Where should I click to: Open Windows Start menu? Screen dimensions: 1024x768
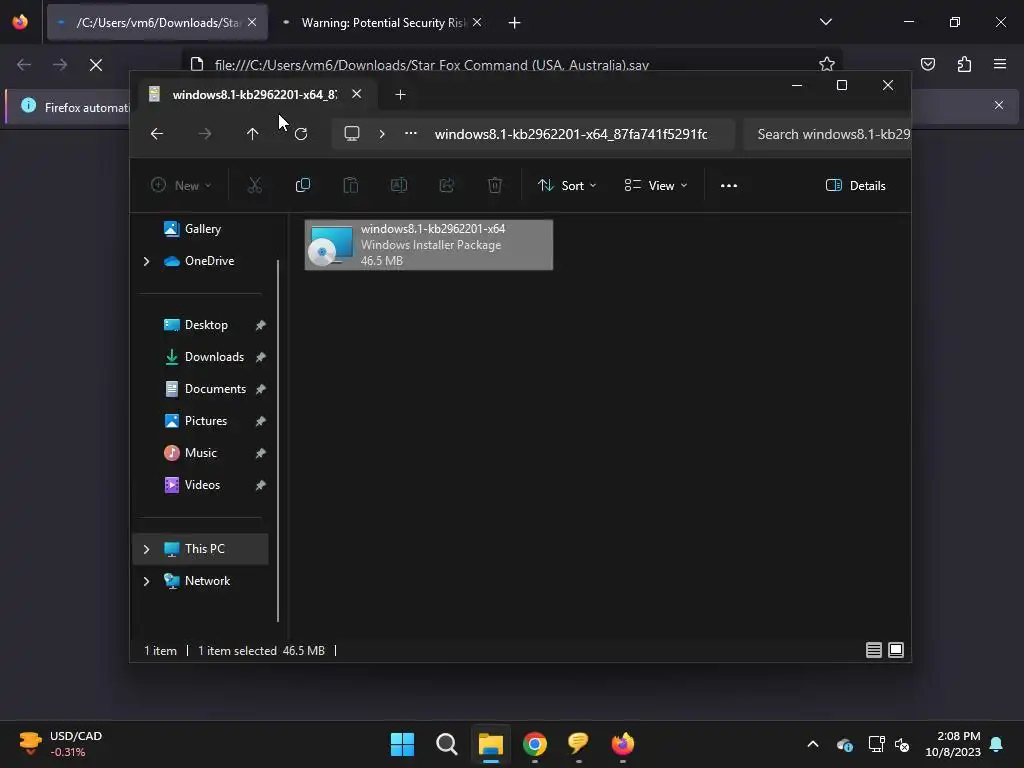(402, 744)
